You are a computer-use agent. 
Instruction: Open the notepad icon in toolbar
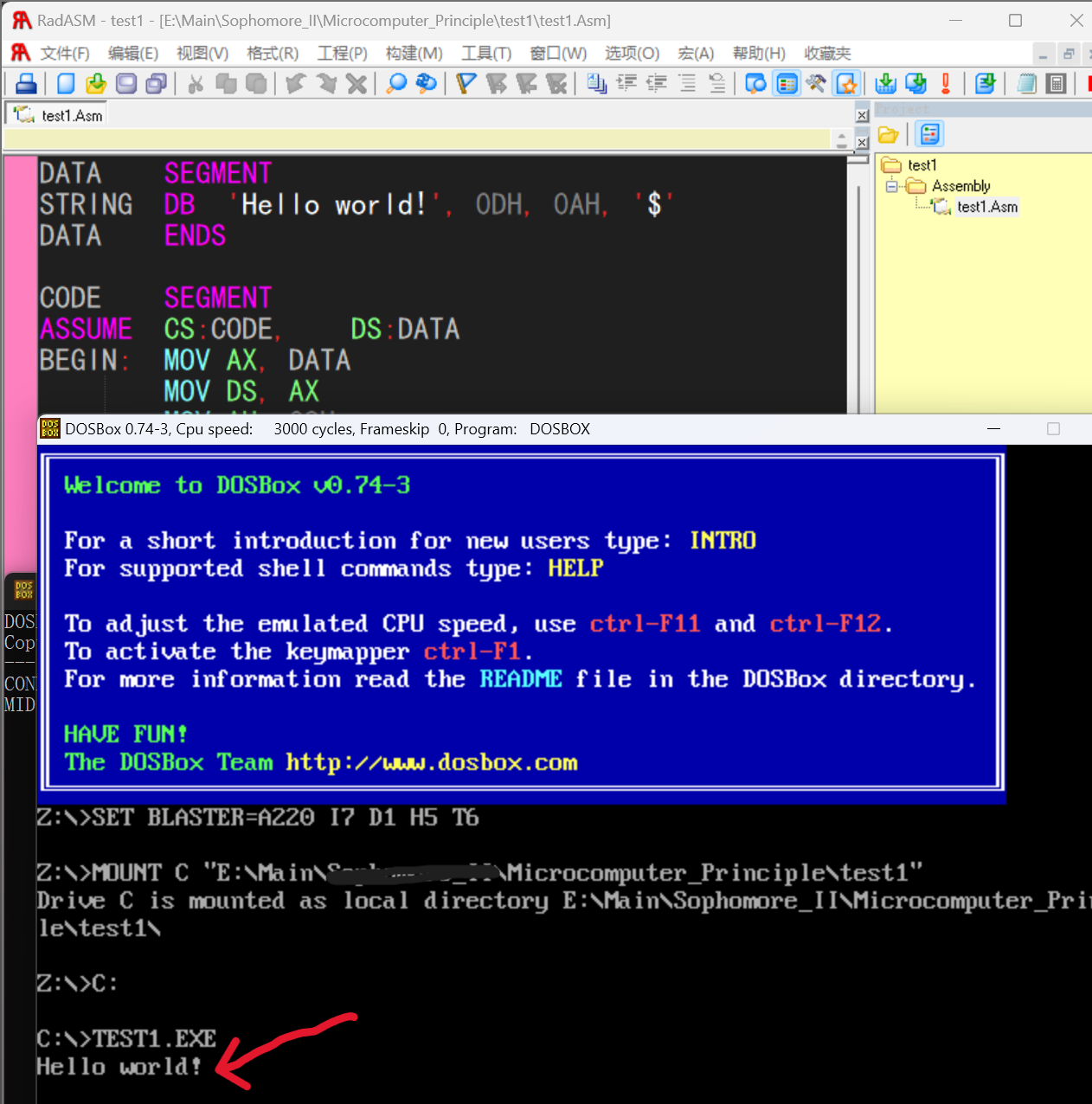tap(1027, 84)
